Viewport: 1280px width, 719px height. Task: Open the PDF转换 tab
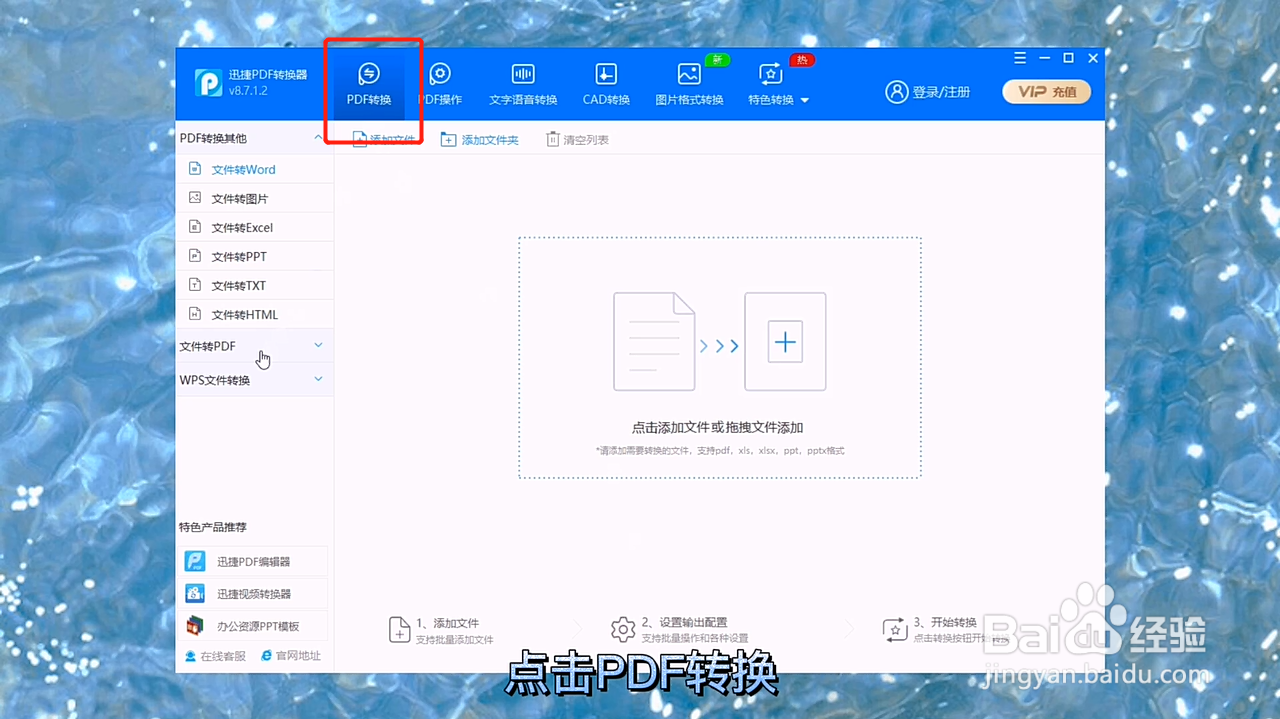[x=369, y=84]
